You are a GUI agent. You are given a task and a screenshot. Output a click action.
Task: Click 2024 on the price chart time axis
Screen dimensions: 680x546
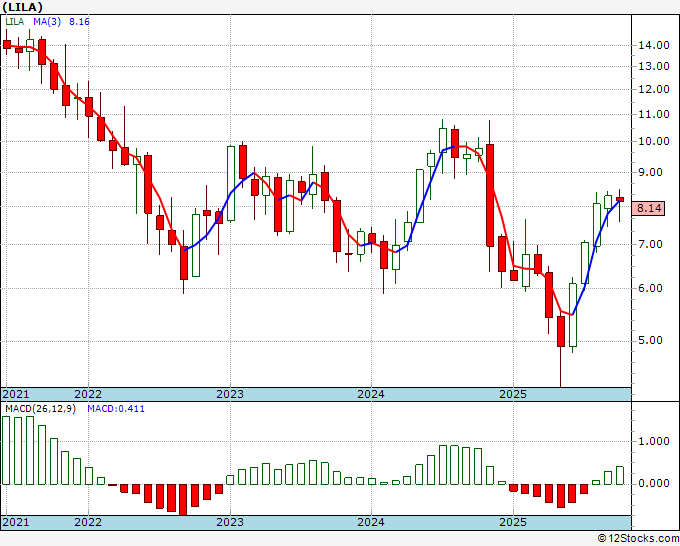tap(371, 394)
